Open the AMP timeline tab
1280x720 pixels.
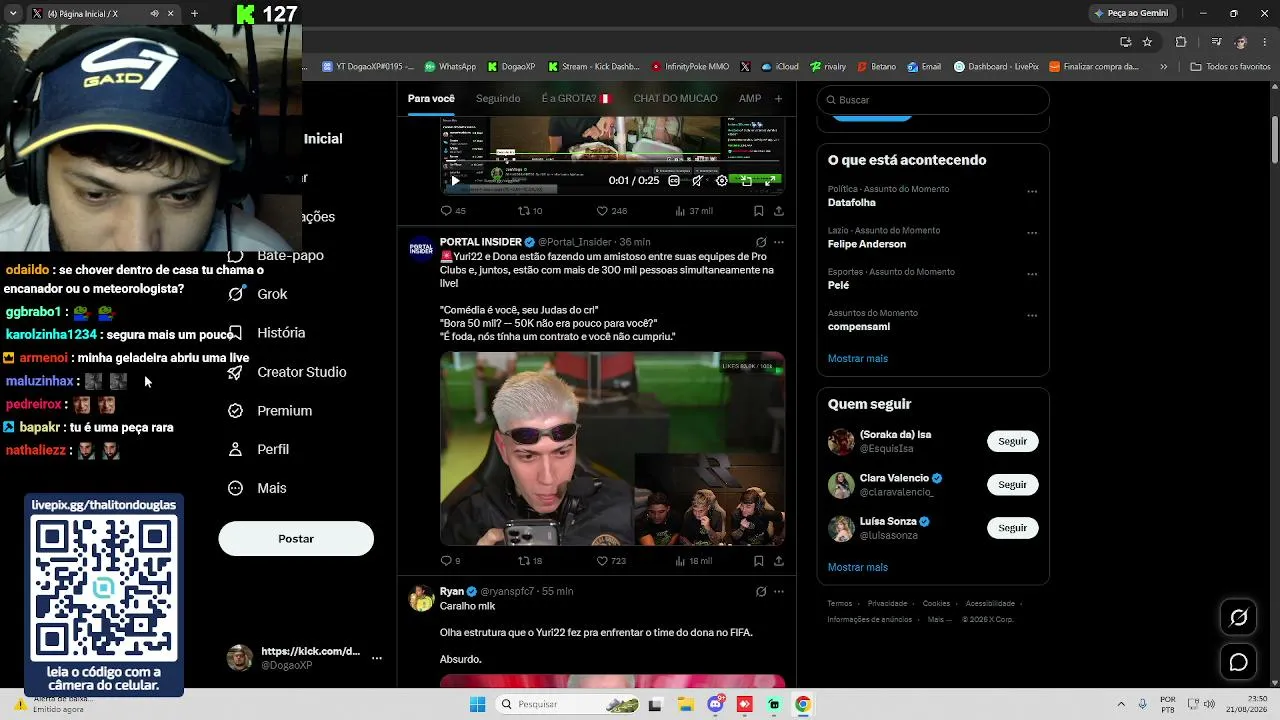pyautogui.click(x=750, y=98)
